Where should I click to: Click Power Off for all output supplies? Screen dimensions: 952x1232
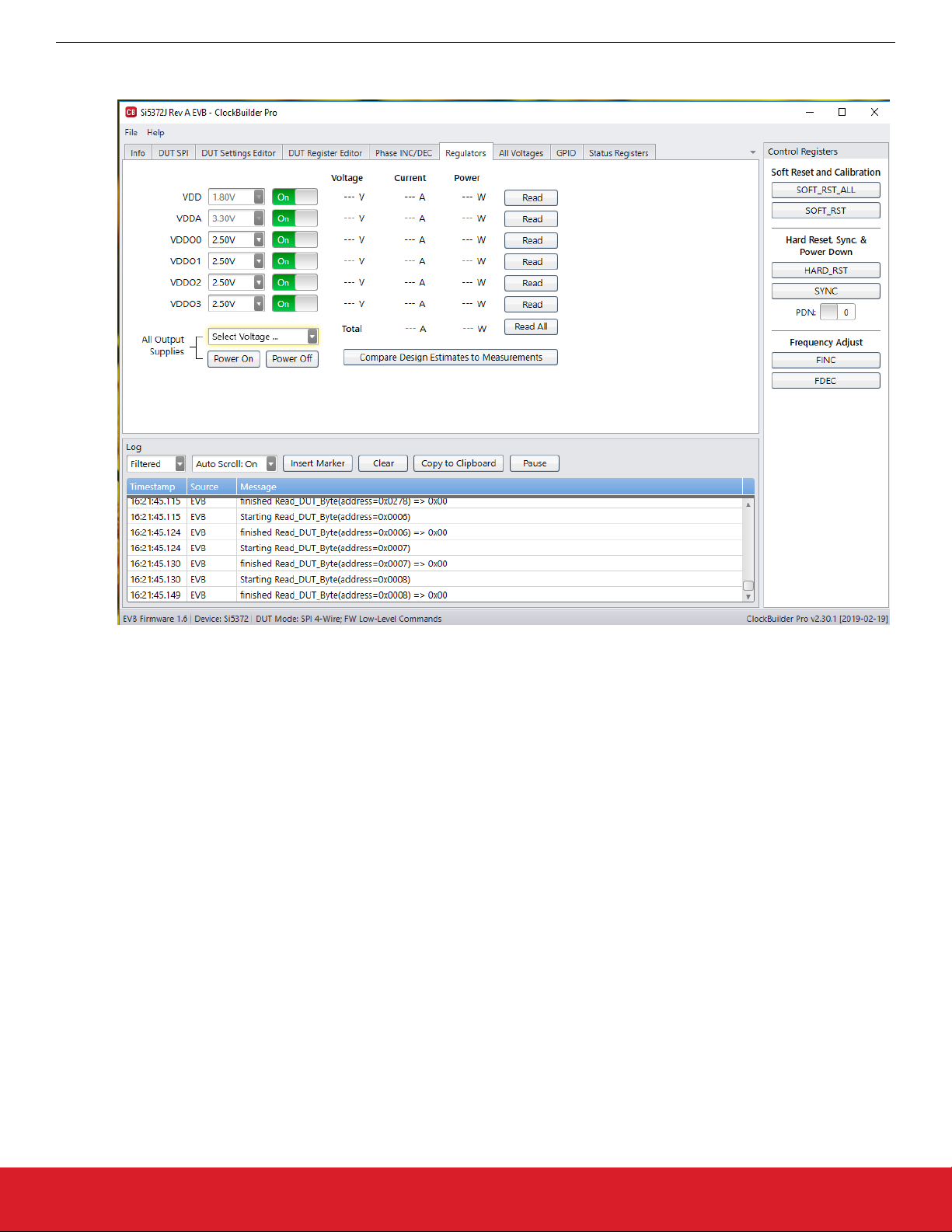coord(292,359)
